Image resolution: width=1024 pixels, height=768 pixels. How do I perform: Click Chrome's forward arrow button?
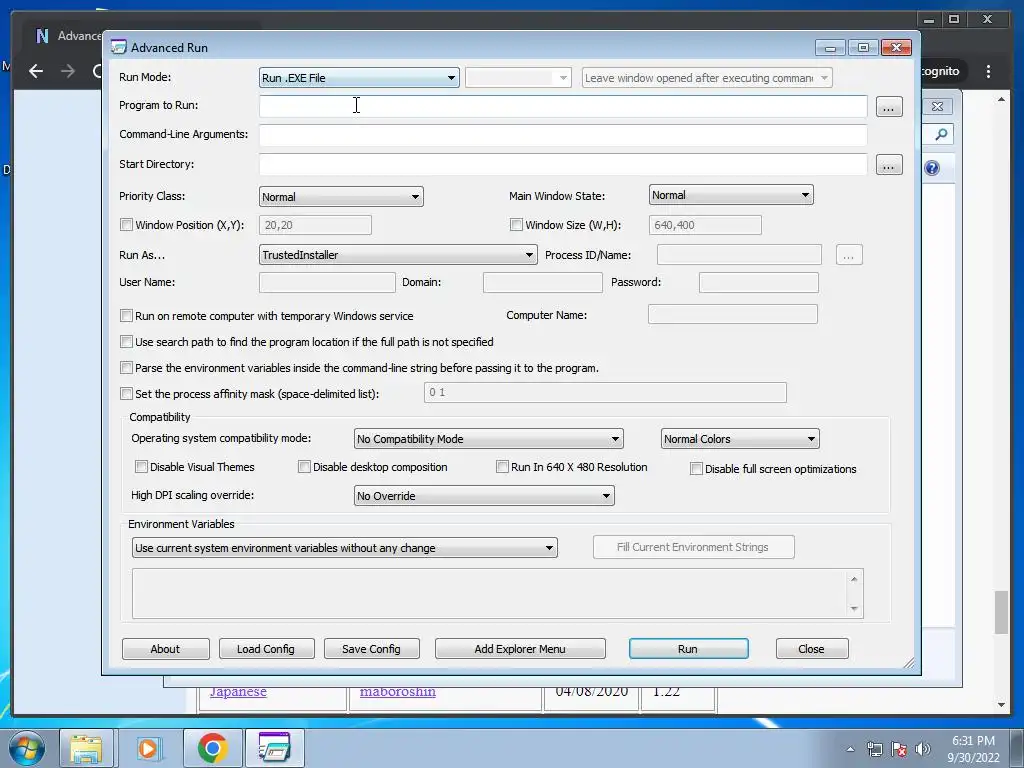(x=68, y=71)
